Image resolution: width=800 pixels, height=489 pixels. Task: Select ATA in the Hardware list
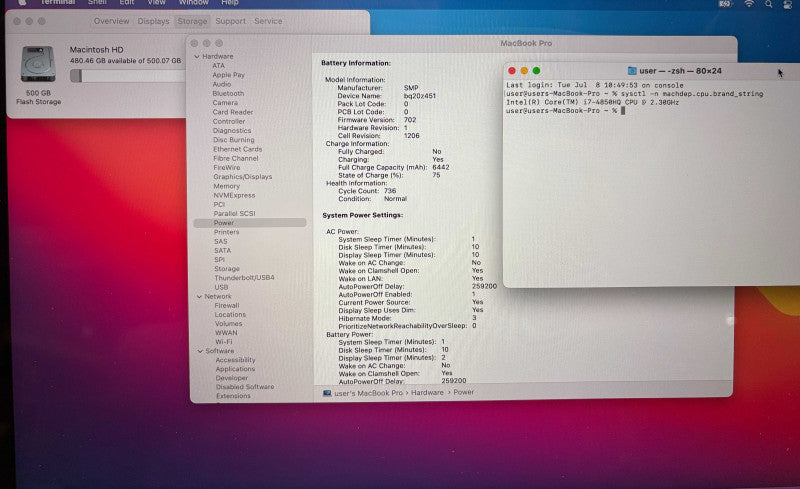218,65
